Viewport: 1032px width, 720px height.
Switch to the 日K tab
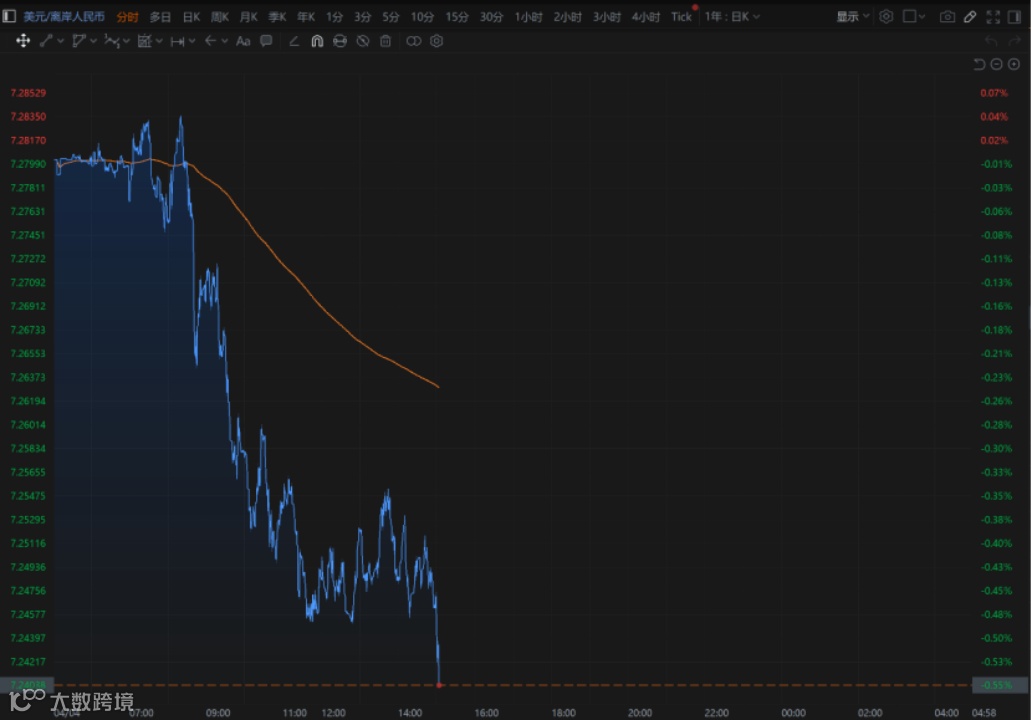(191, 16)
